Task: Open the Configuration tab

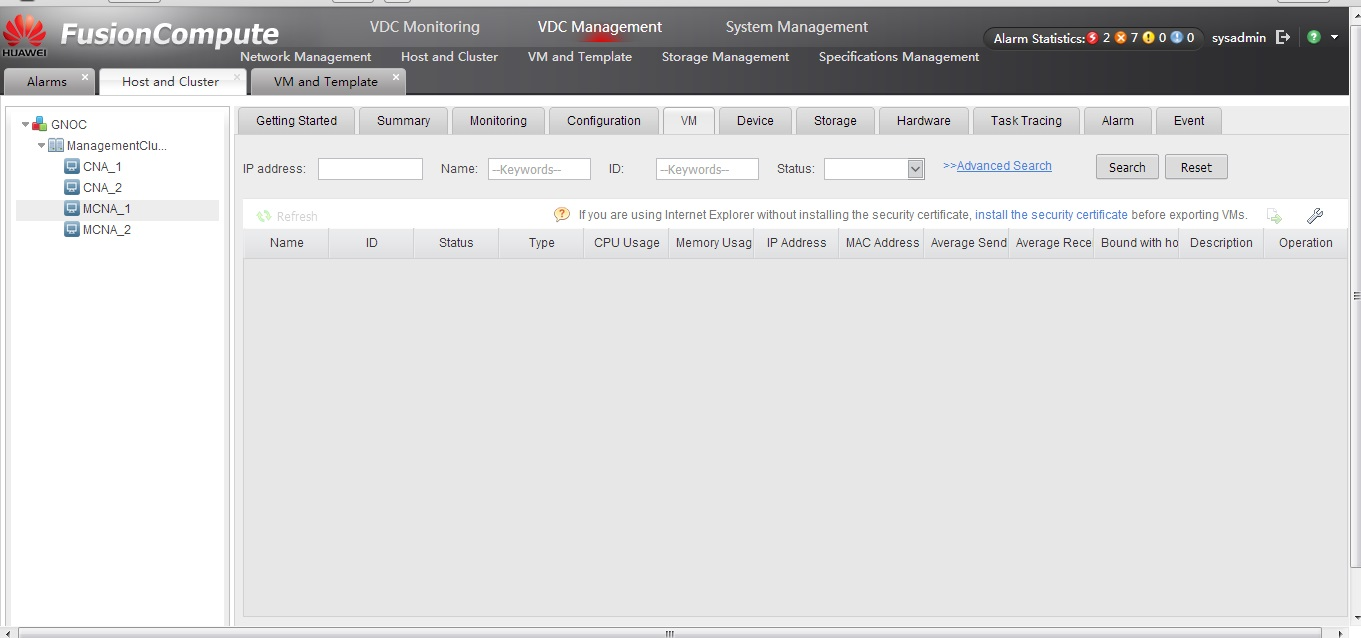Action: pyautogui.click(x=604, y=121)
